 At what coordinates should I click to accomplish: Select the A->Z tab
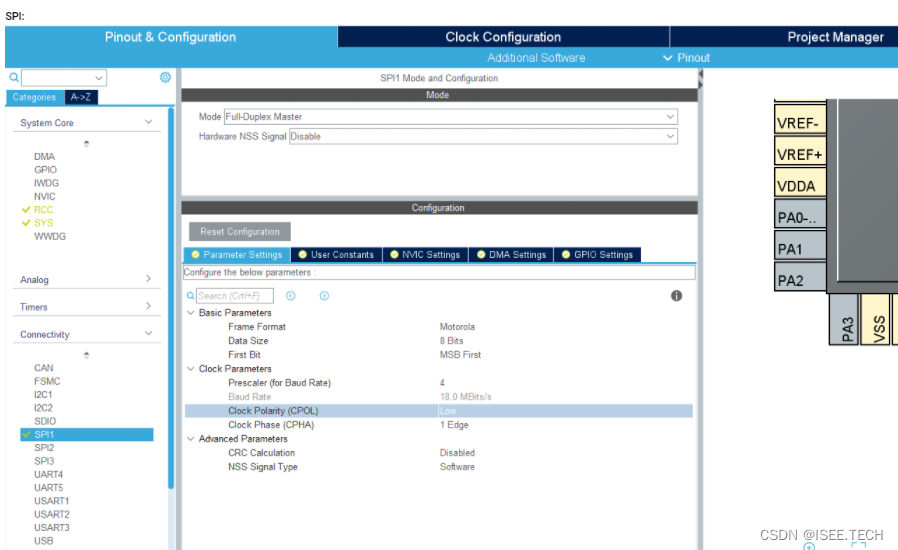(x=81, y=97)
